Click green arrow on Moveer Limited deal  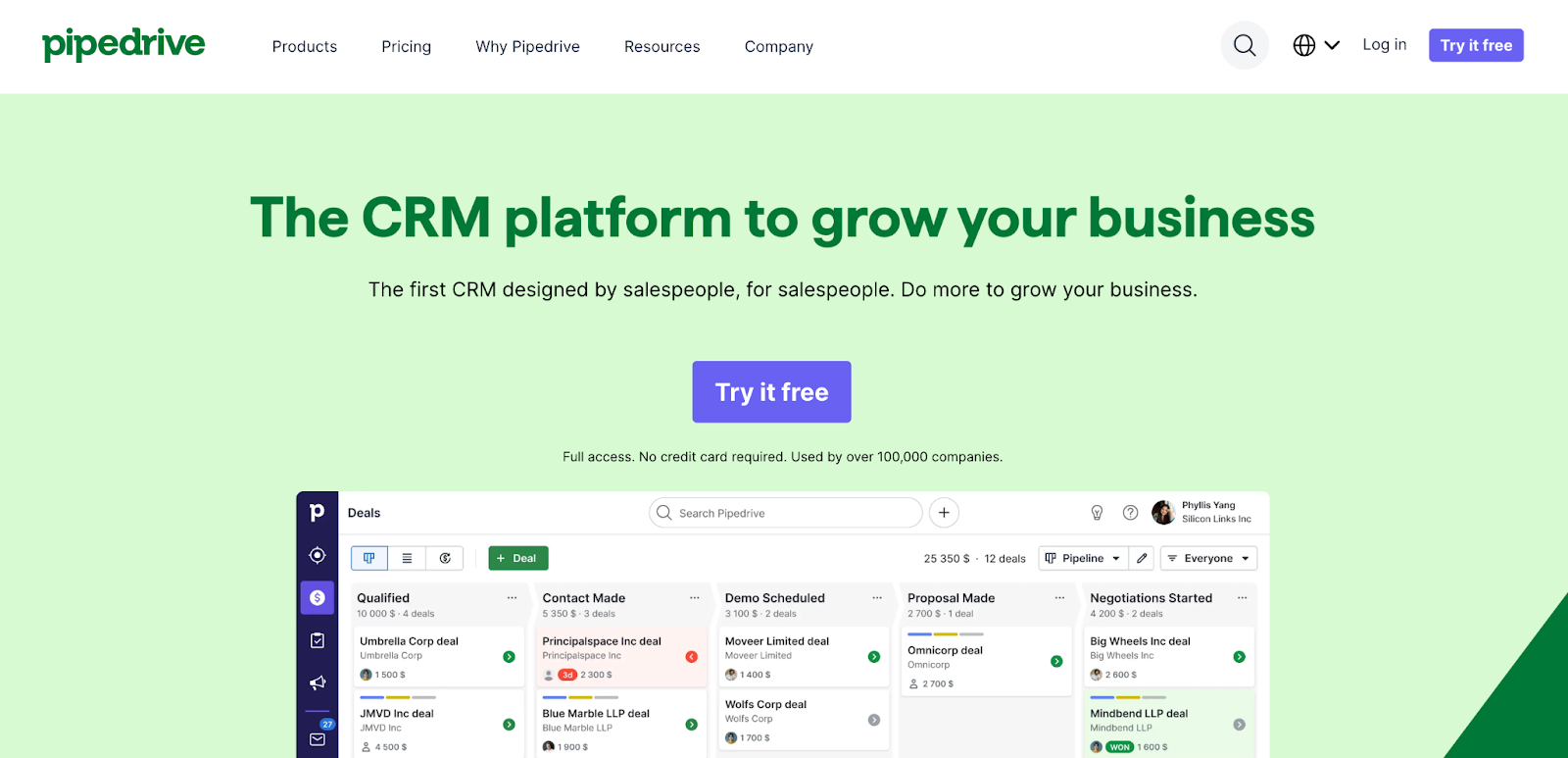click(874, 657)
